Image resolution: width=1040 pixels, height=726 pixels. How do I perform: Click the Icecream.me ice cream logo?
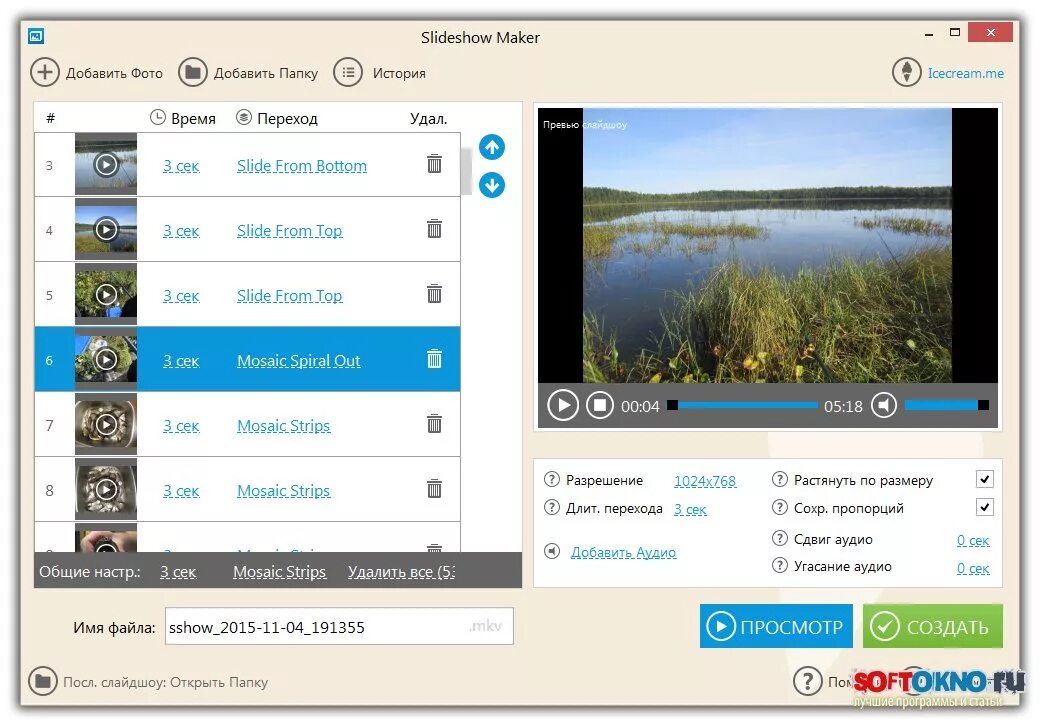click(x=907, y=72)
